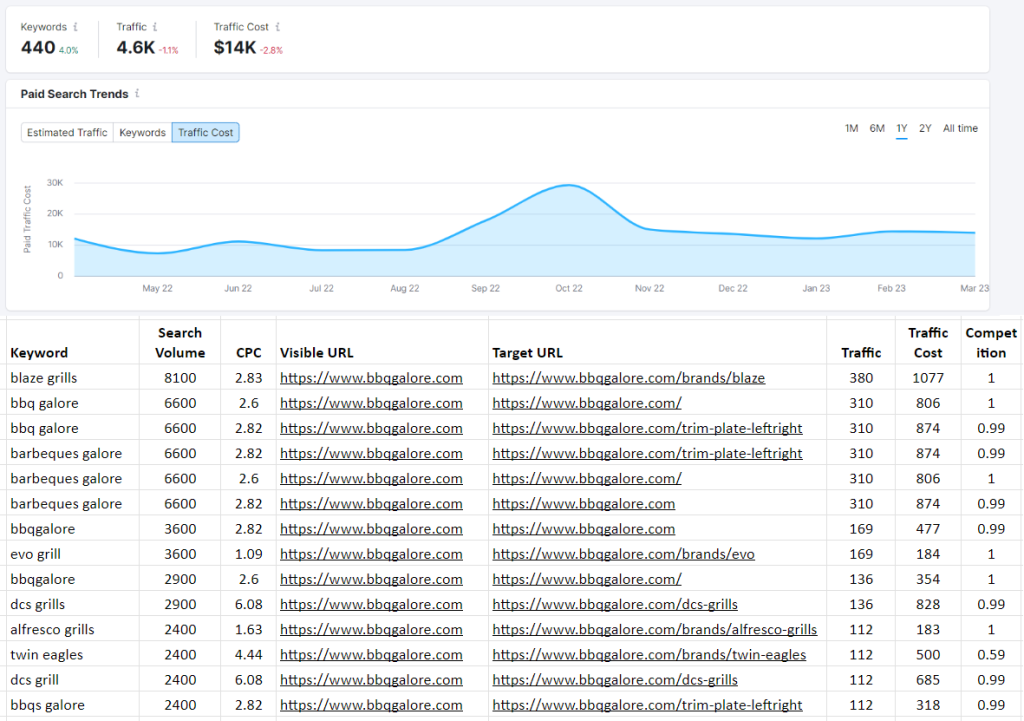Open the blaze brand Target URL link
This screenshot has height=721, width=1024.
pos(628,378)
